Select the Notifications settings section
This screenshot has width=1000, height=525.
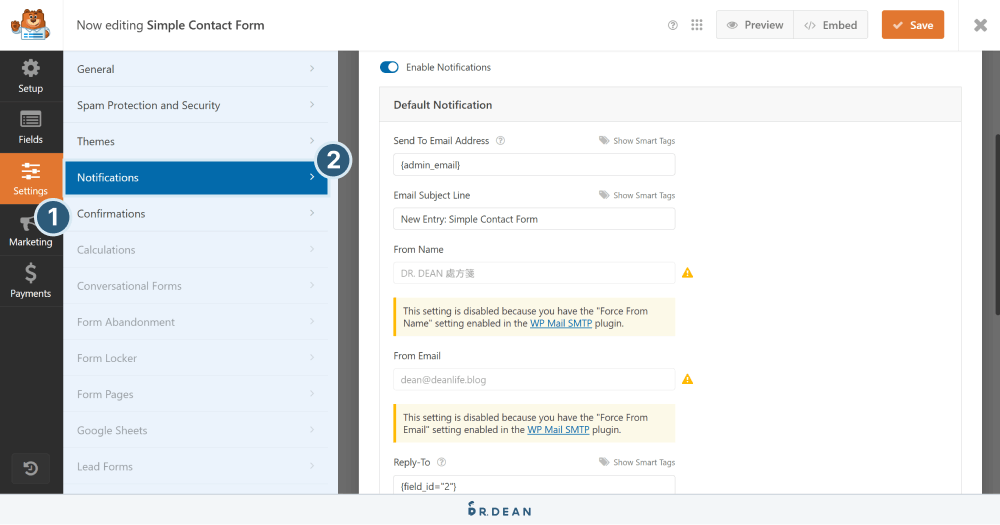[196, 177]
